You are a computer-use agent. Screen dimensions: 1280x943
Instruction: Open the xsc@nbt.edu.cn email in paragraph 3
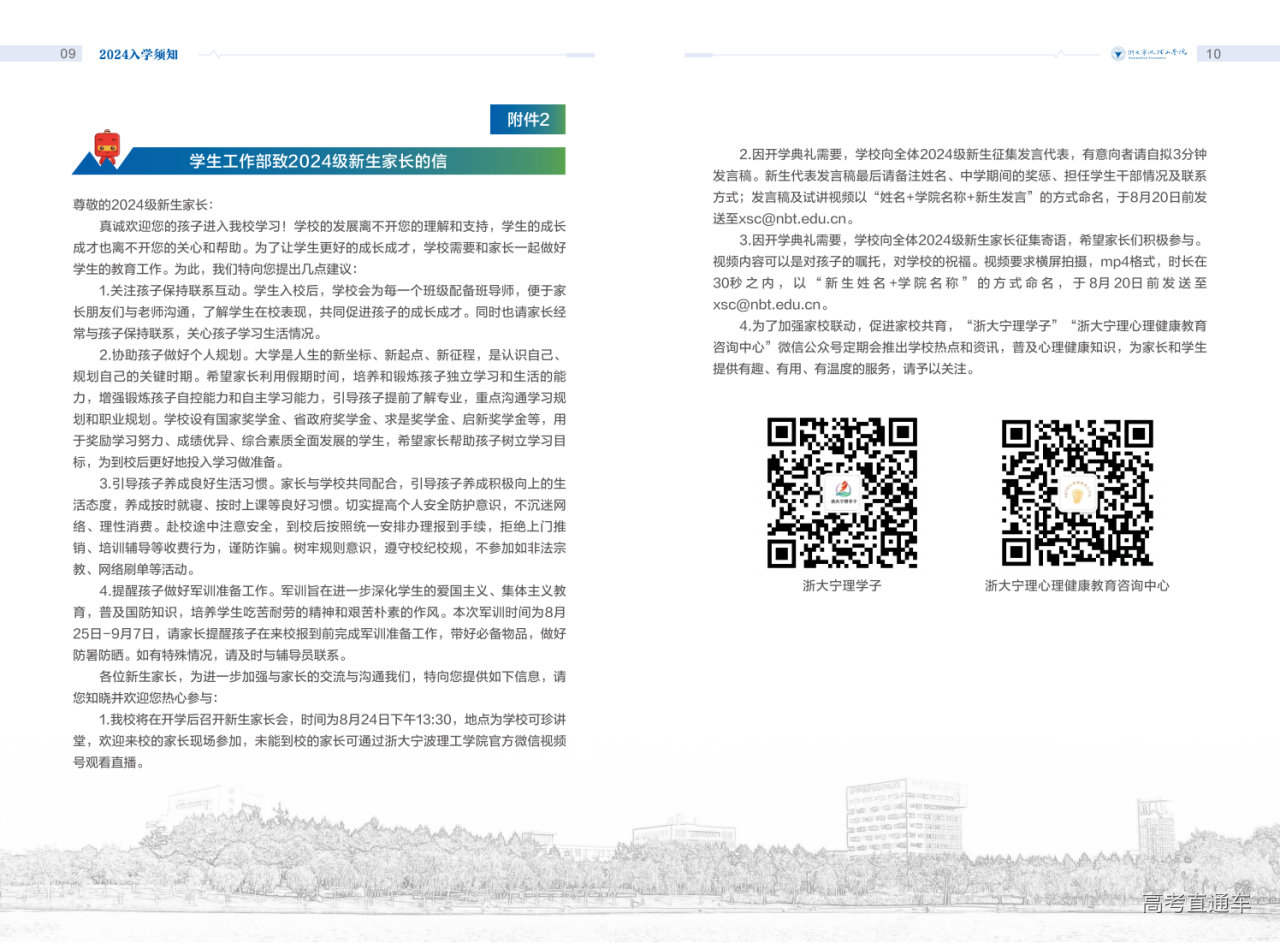[x=766, y=304]
